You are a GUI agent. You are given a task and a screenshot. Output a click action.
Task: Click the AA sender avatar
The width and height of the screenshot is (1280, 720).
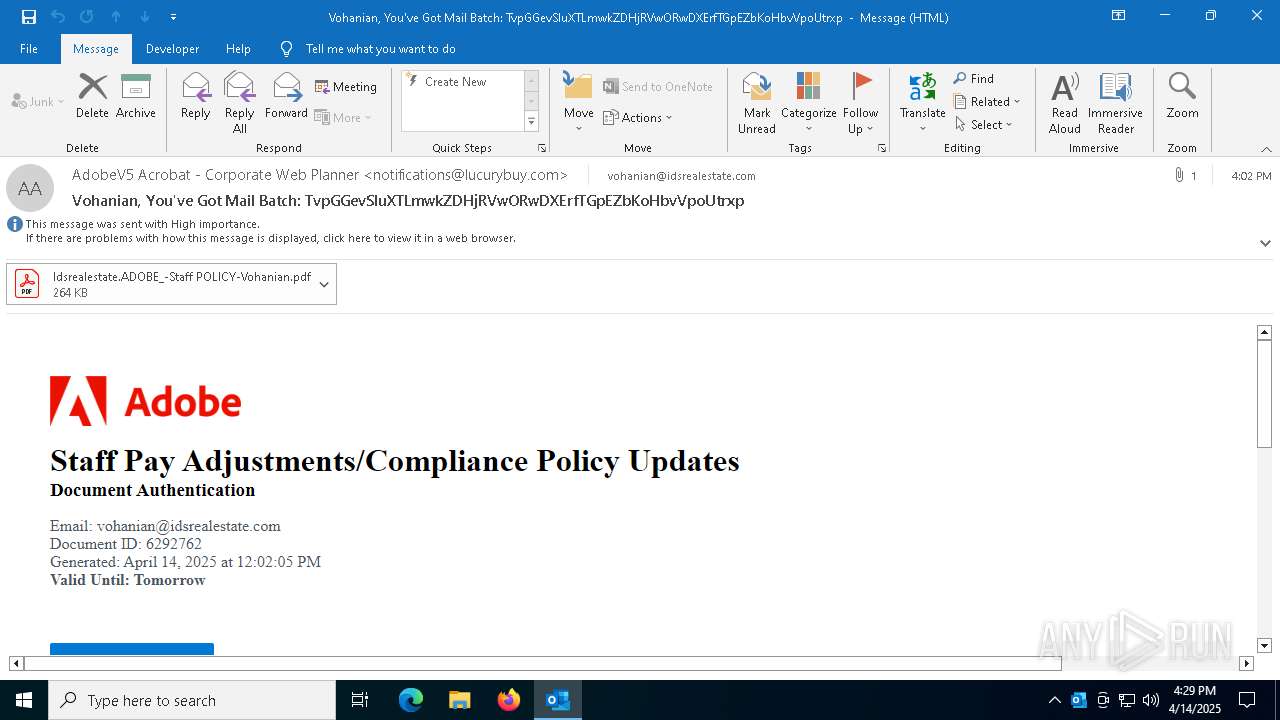tap(30, 188)
